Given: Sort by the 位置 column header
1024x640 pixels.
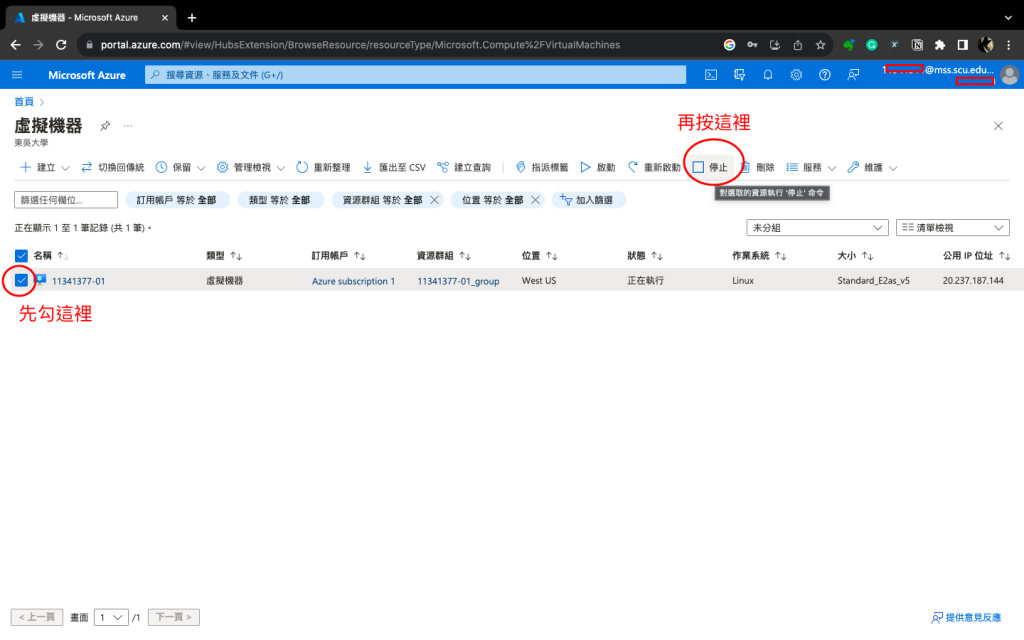Looking at the screenshot, I should [x=531, y=255].
